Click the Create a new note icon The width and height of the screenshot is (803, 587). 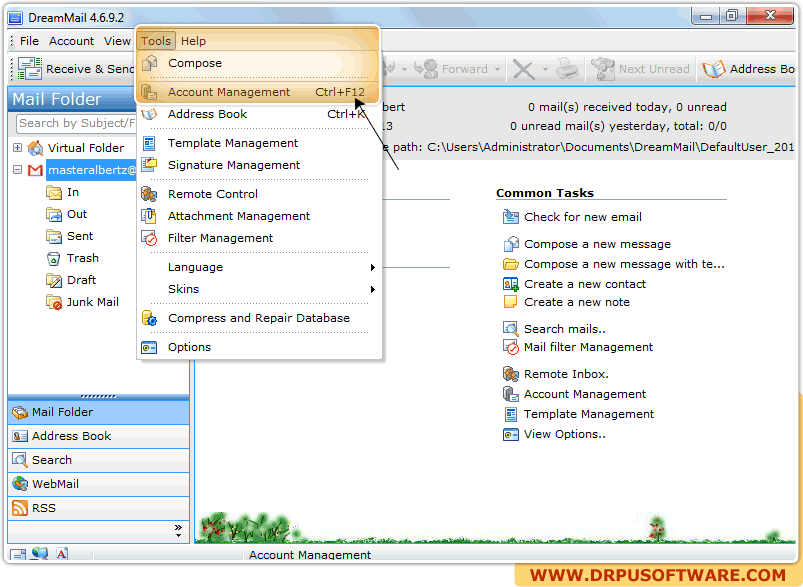[511, 302]
